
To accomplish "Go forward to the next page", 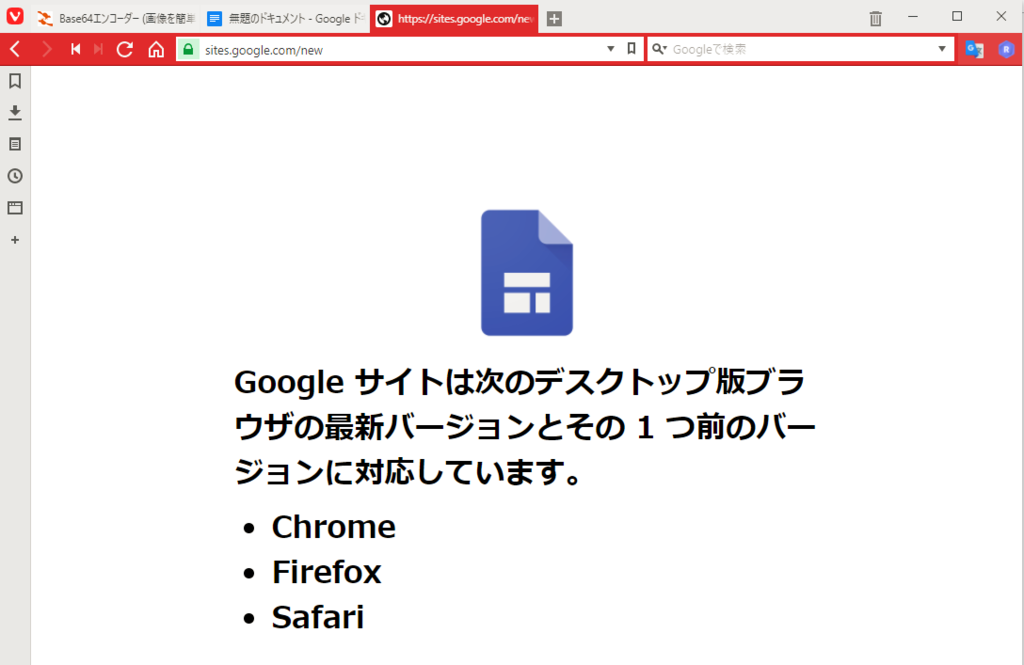I will pyautogui.click(x=46, y=49).
